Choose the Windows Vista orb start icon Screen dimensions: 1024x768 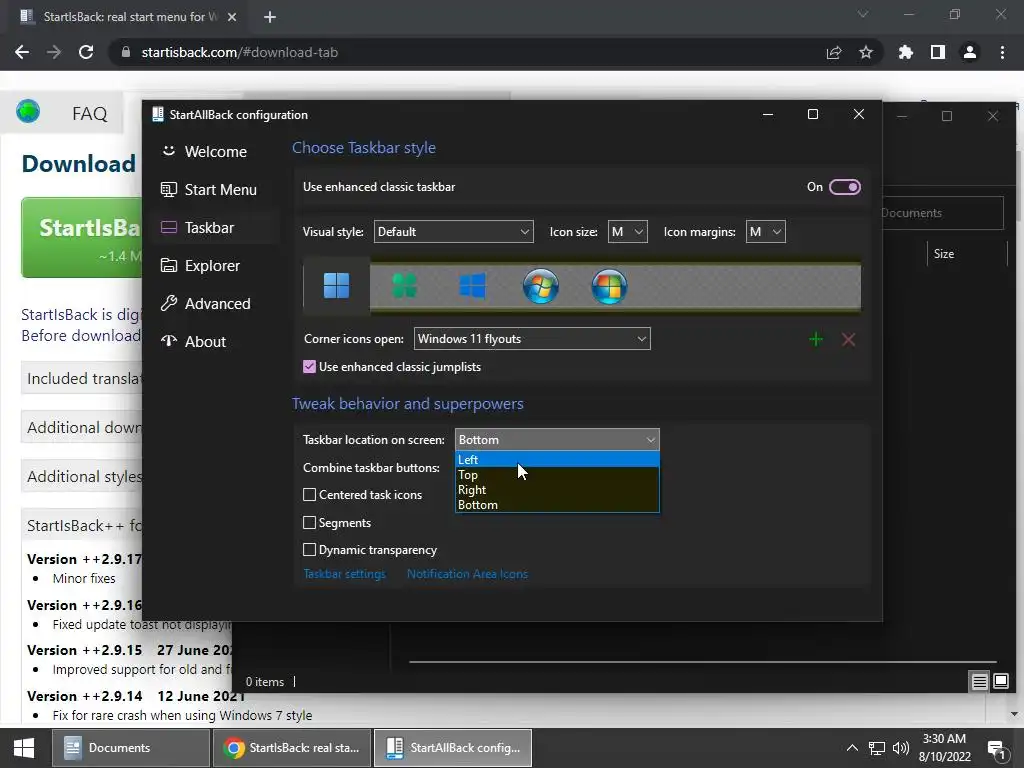[x=609, y=285]
